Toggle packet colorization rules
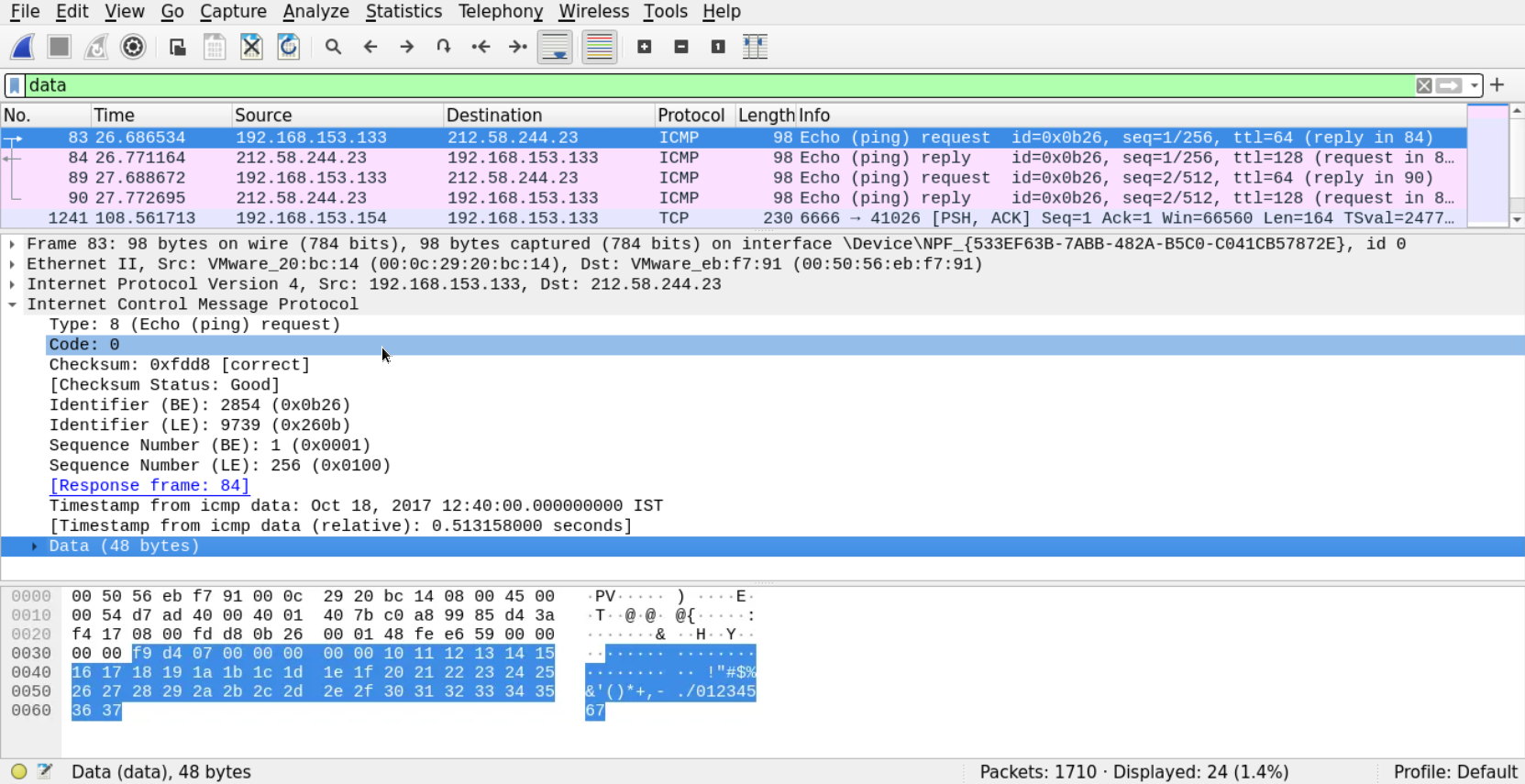Screen dimensions: 1525x784 coord(599,47)
